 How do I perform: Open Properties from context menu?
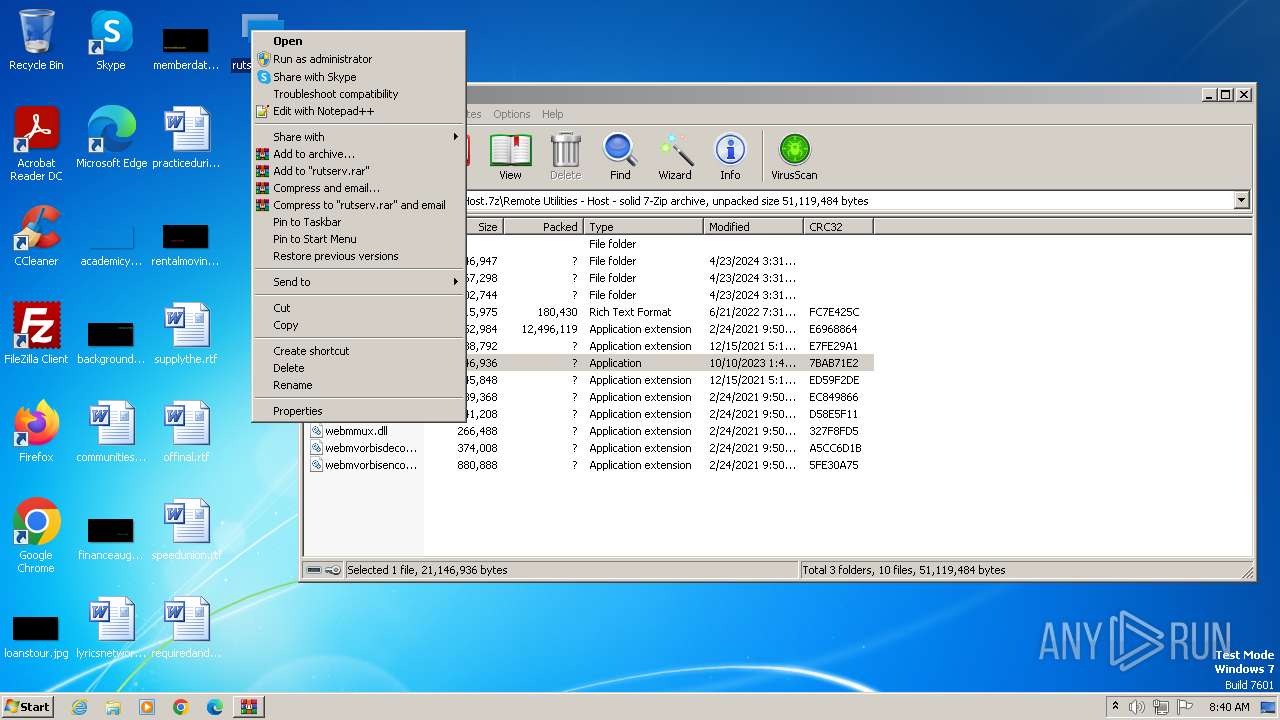[x=359, y=411]
